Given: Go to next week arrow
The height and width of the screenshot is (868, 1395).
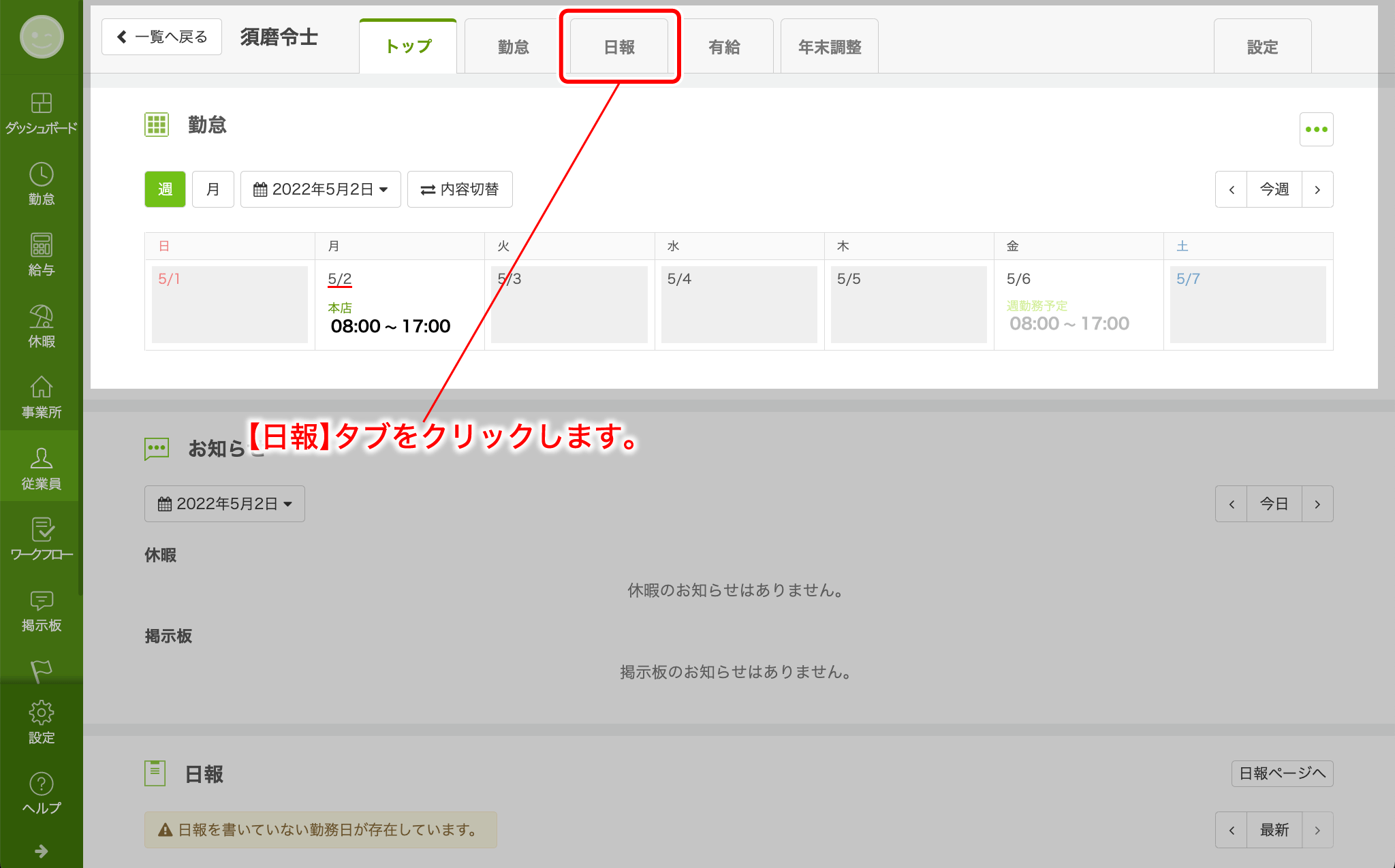Looking at the screenshot, I should click(x=1317, y=189).
